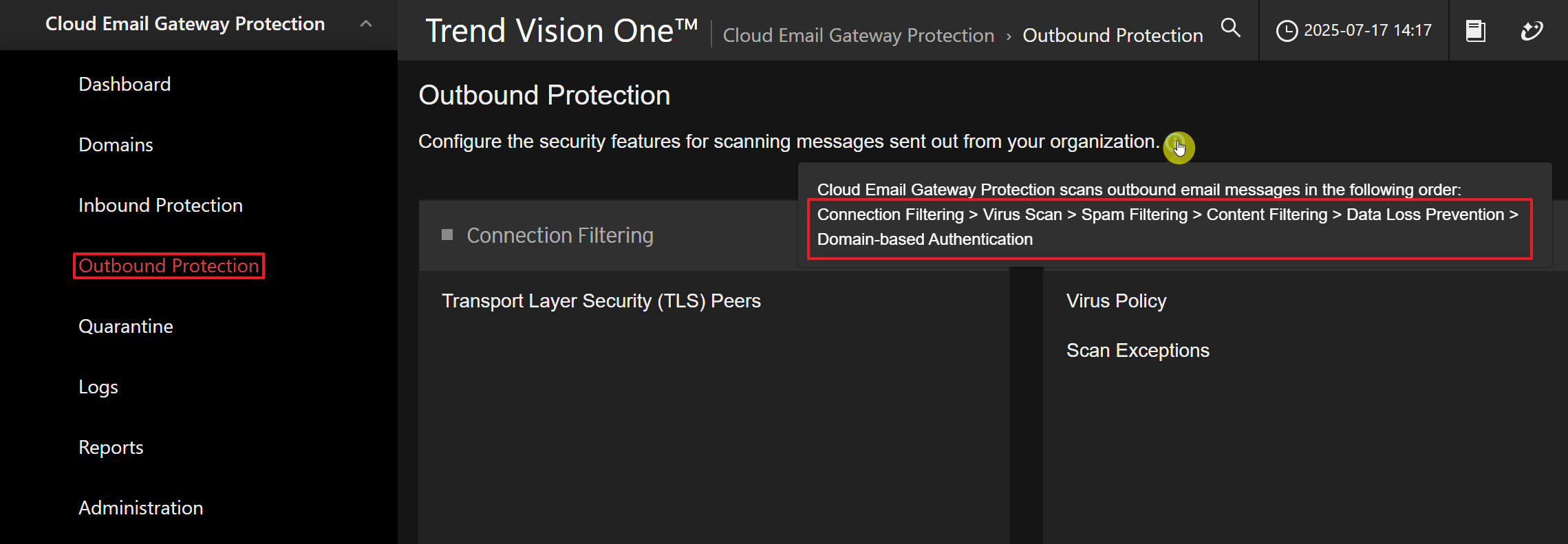The width and height of the screenshot is (1568, 544).
Task: Select Outbound Protection in the sidebar
Action: coord(169,266)
